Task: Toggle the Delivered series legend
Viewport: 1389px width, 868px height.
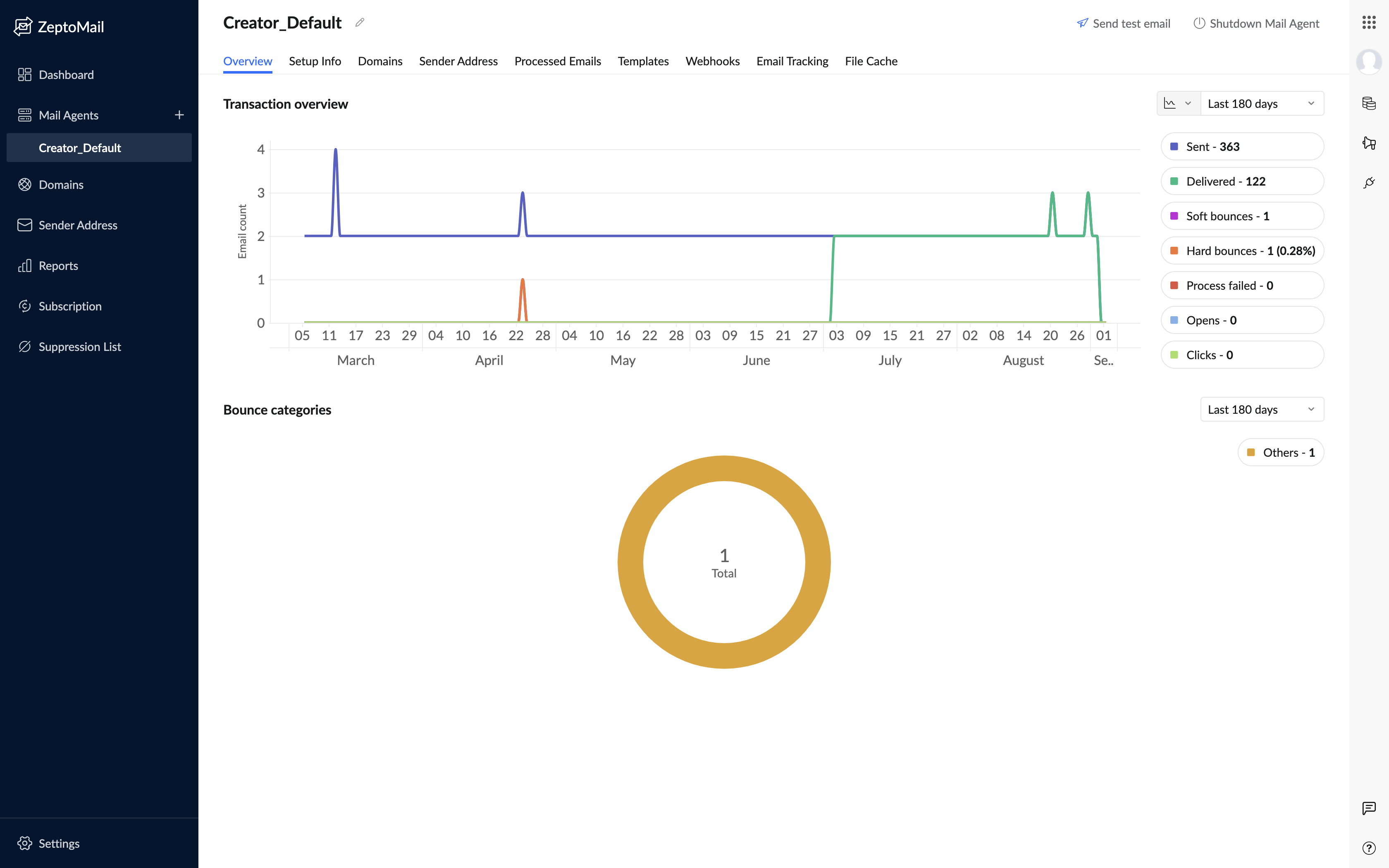Action: point(1241,181)
